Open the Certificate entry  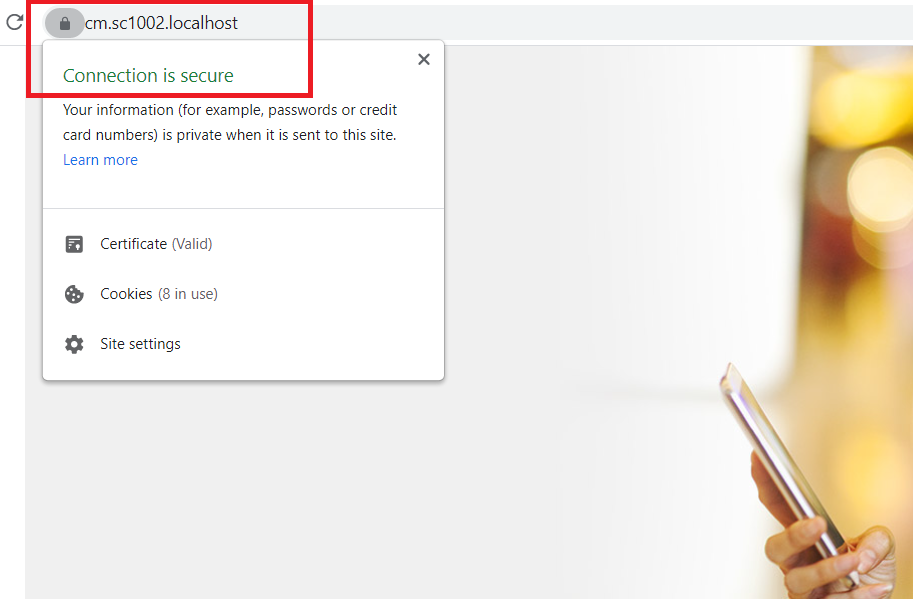(x=243, y=244)
